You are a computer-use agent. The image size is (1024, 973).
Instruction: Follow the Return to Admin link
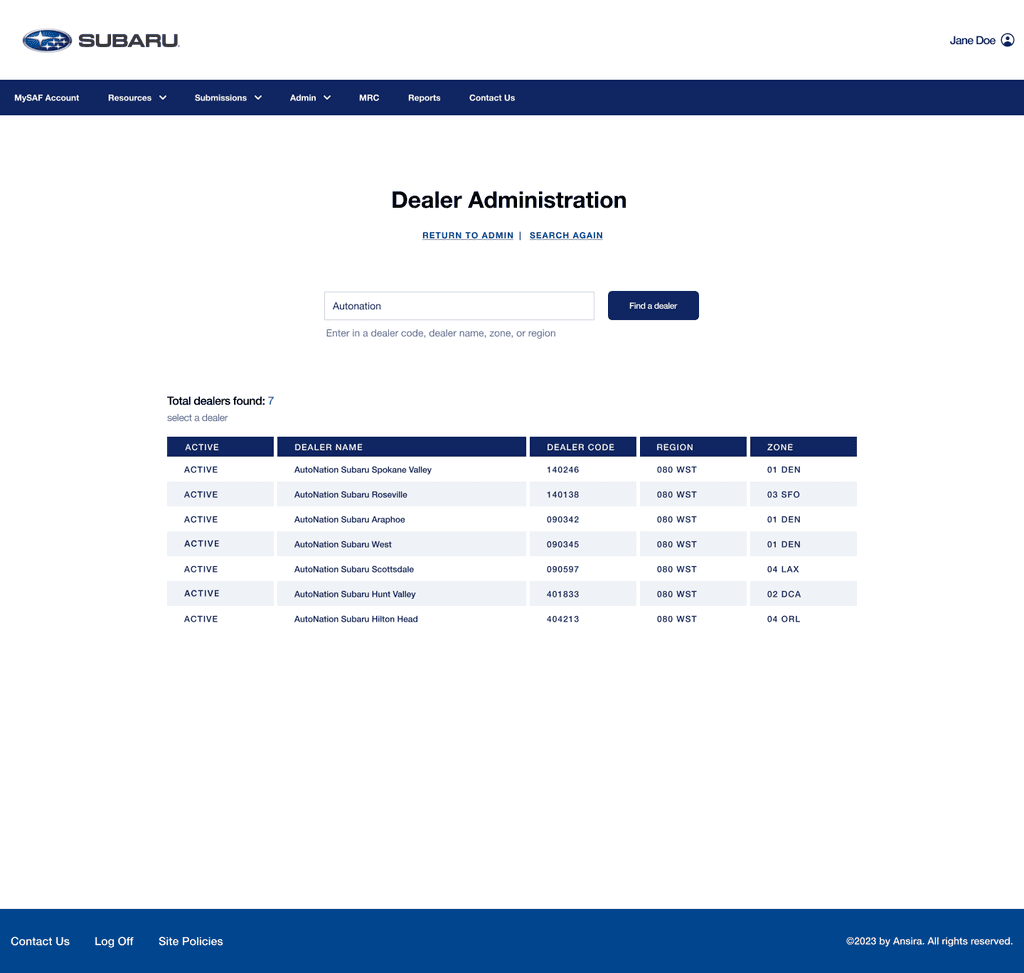point(468,235)
